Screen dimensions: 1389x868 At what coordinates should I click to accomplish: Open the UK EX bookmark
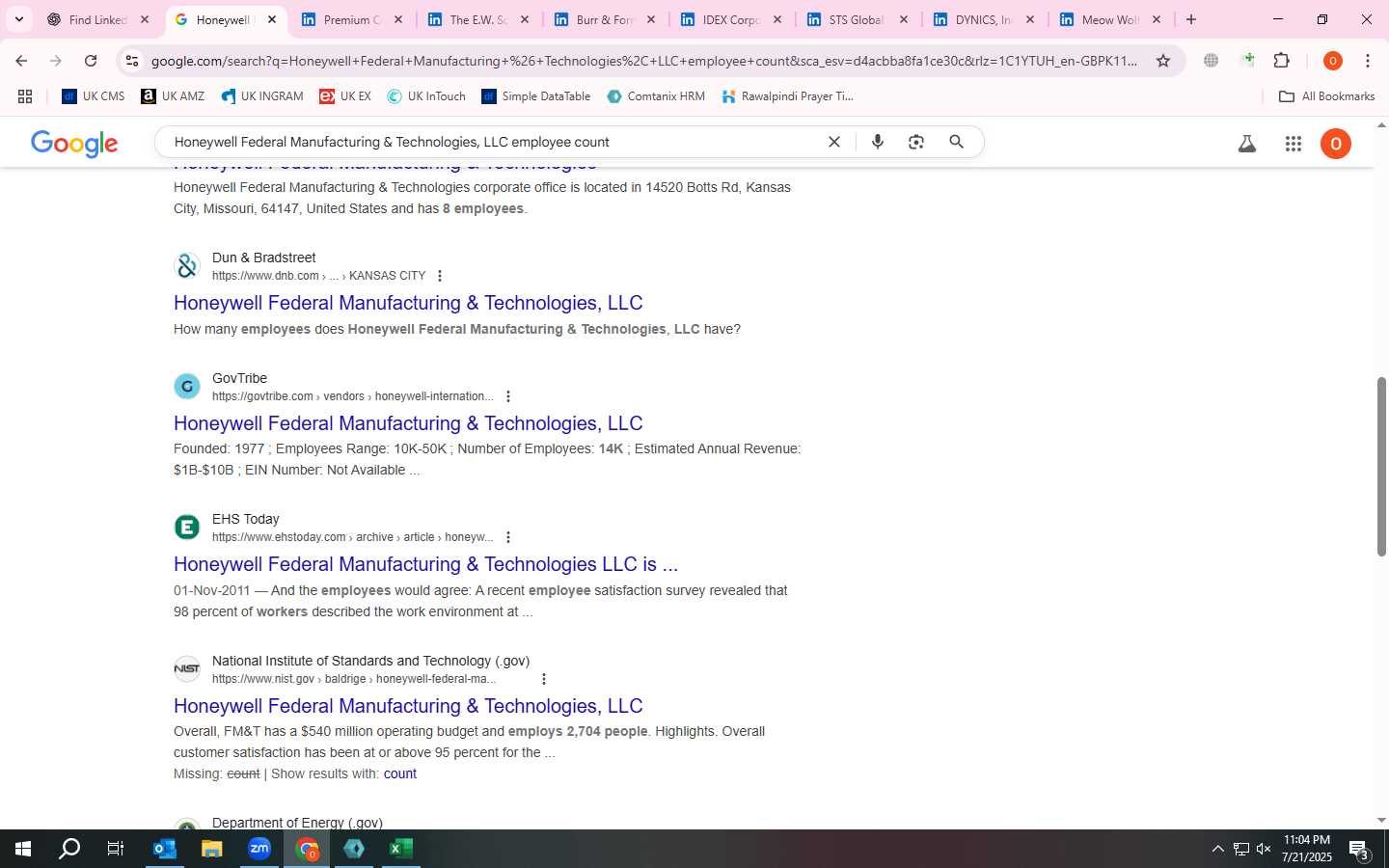click(345, 96)
